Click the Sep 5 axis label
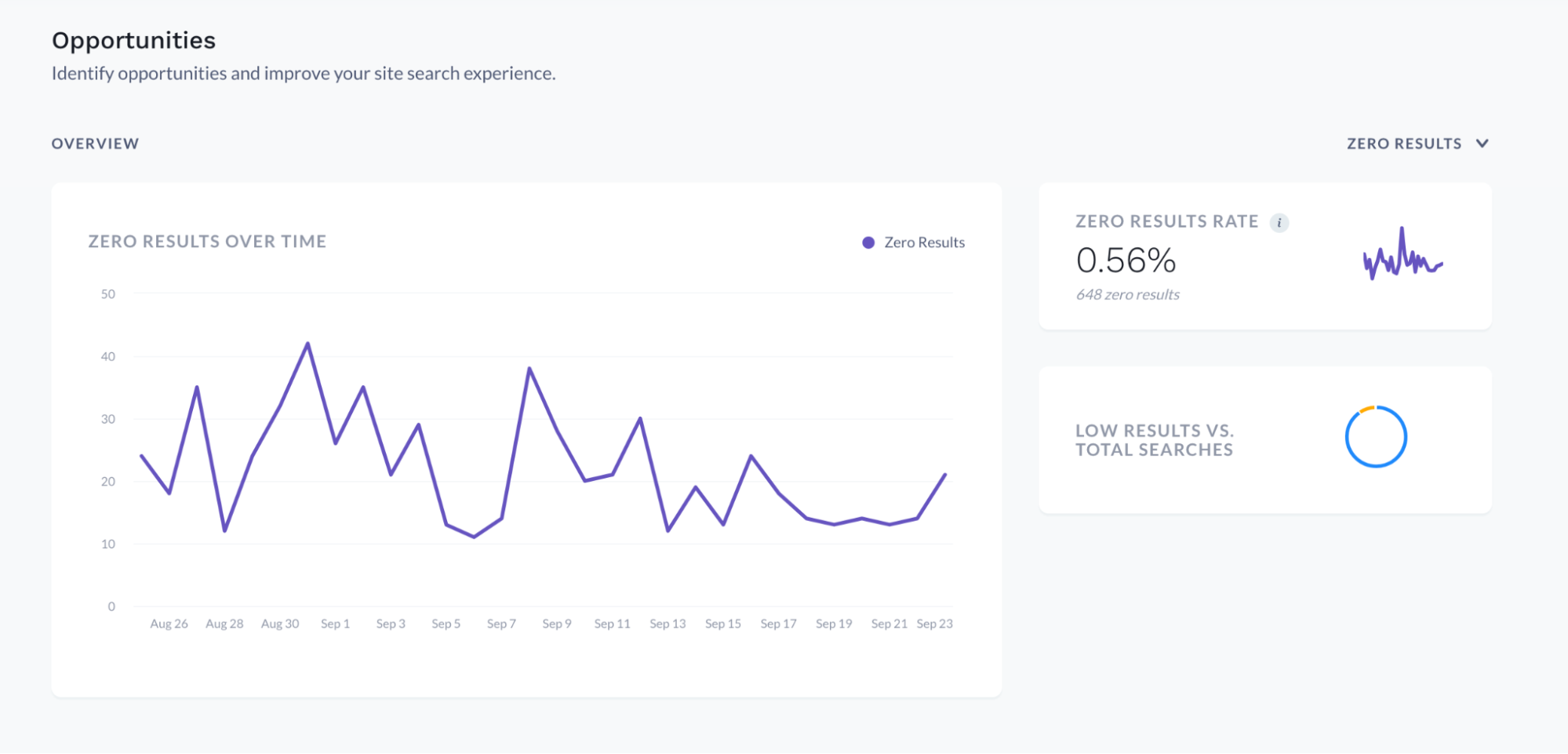1568x754 pixels. click(x=446, y=624)
